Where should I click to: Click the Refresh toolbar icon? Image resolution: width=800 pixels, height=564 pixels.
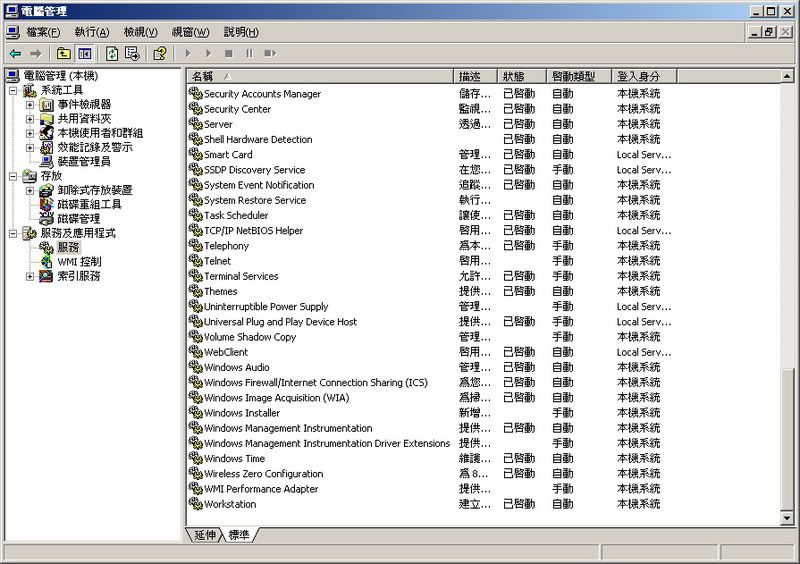click(113, 53)
